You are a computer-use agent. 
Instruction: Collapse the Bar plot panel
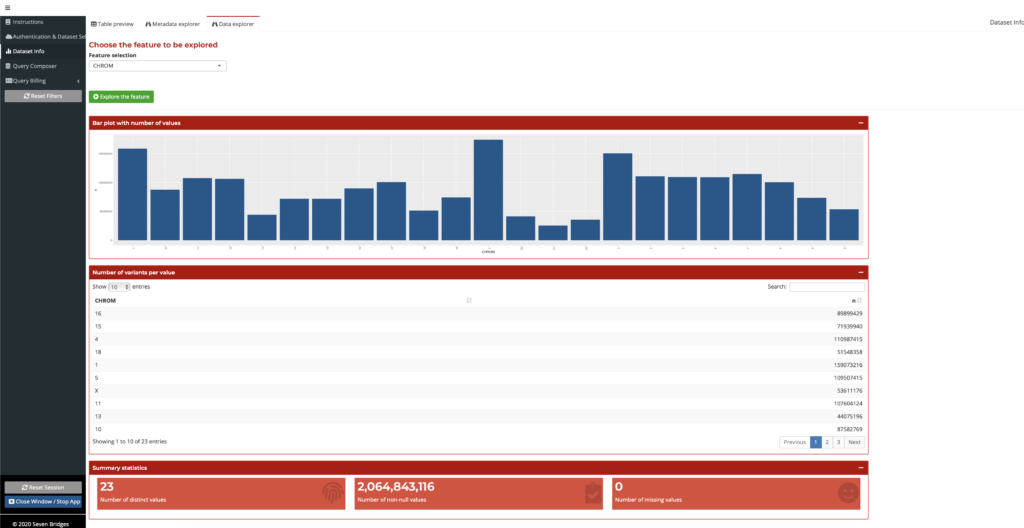click(x=860, y=123)
